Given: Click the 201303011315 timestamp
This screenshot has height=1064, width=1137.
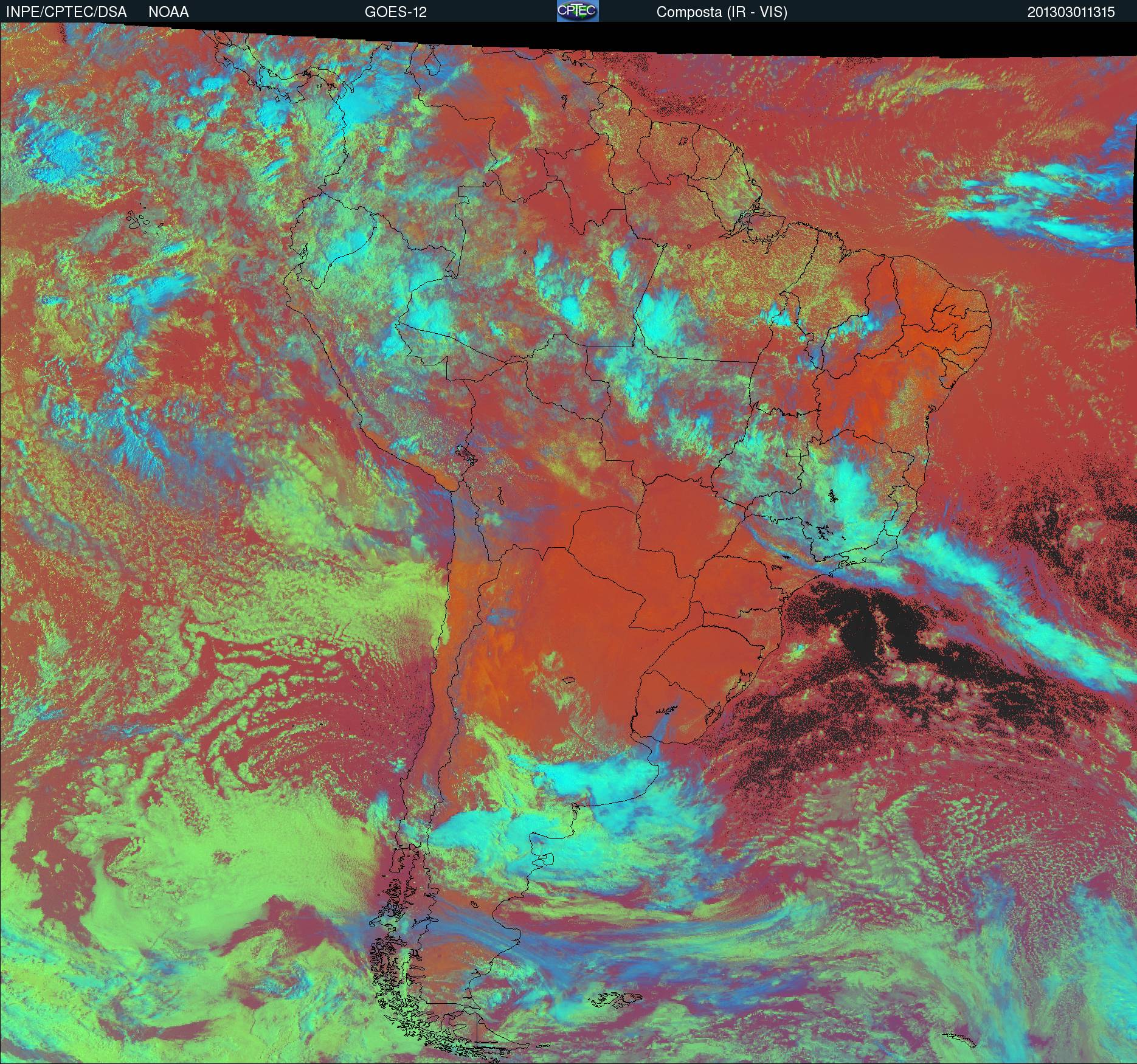Looking at the screenshot, I should [1071, 12].
